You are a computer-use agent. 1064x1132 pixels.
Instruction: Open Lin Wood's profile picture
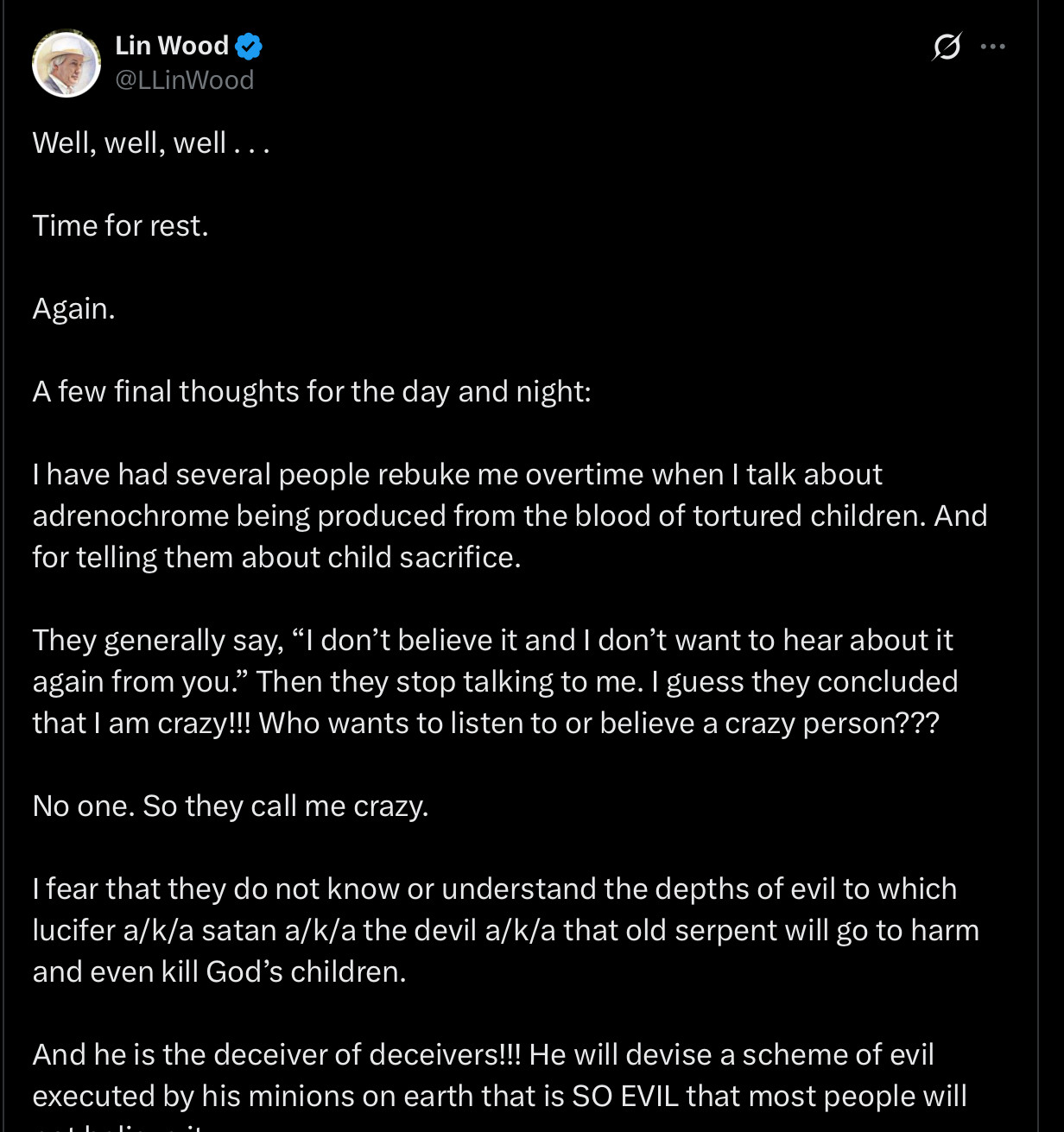click(66, 64)
